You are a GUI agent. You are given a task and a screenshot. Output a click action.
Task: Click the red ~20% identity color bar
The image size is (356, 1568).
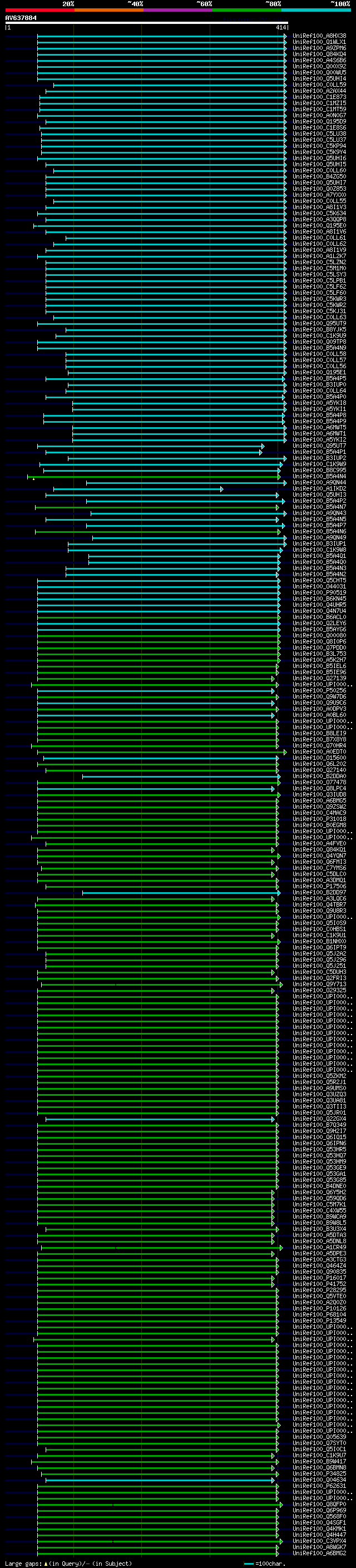point(39,10)
